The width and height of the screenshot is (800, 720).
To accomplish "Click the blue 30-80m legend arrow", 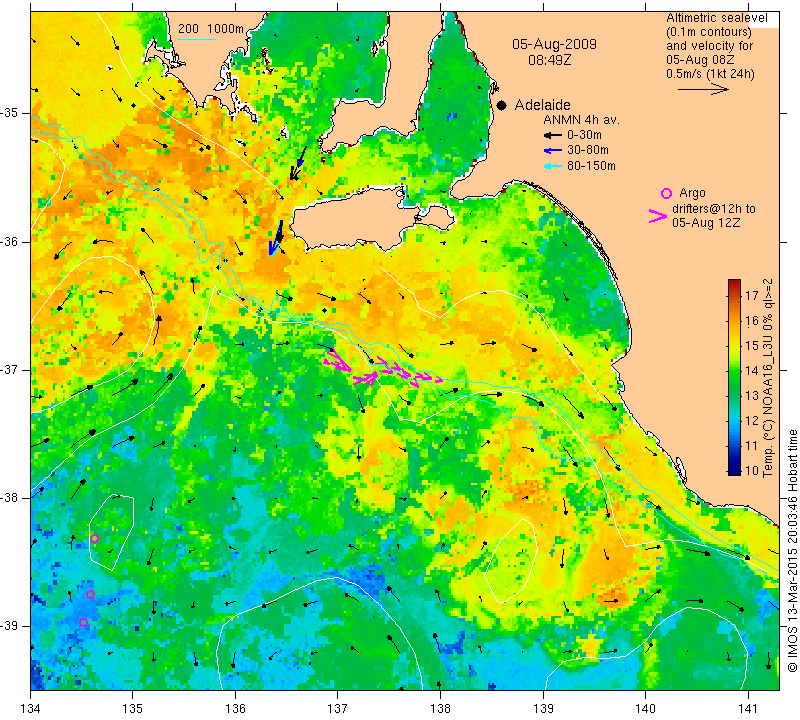I will (553, 151).
